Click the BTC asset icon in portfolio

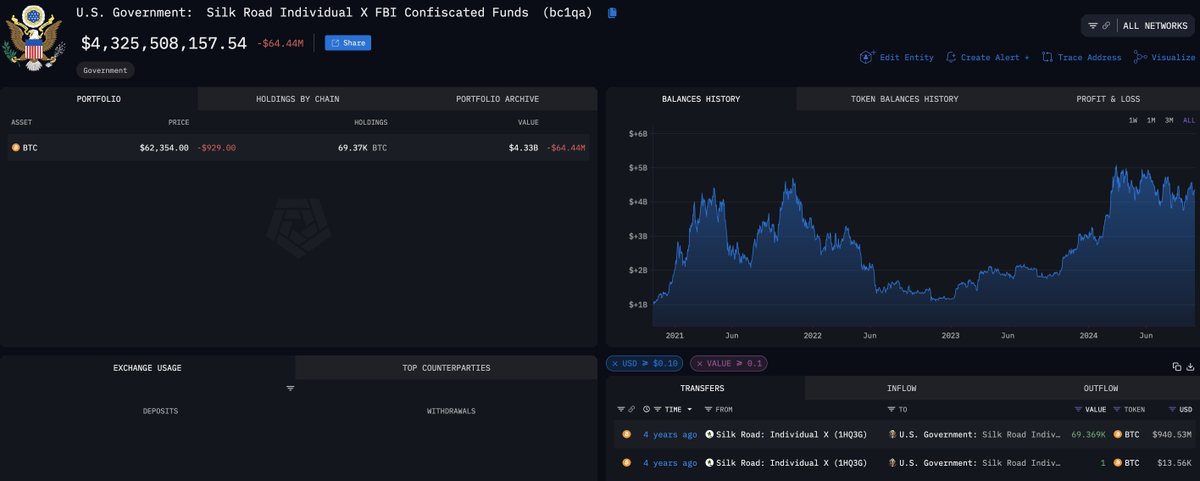(x=15, y=147)
